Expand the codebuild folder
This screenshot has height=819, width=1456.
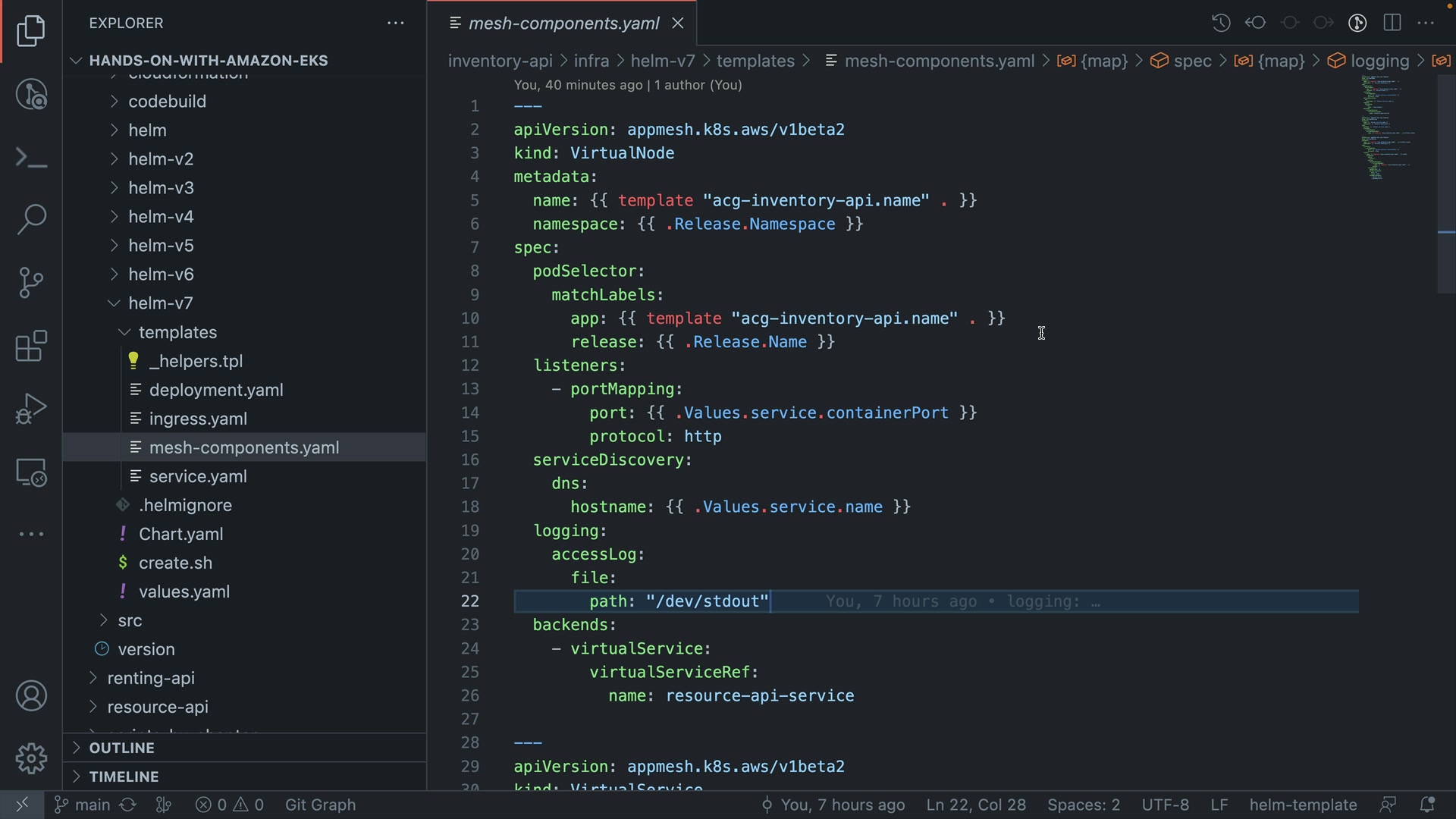167,102
